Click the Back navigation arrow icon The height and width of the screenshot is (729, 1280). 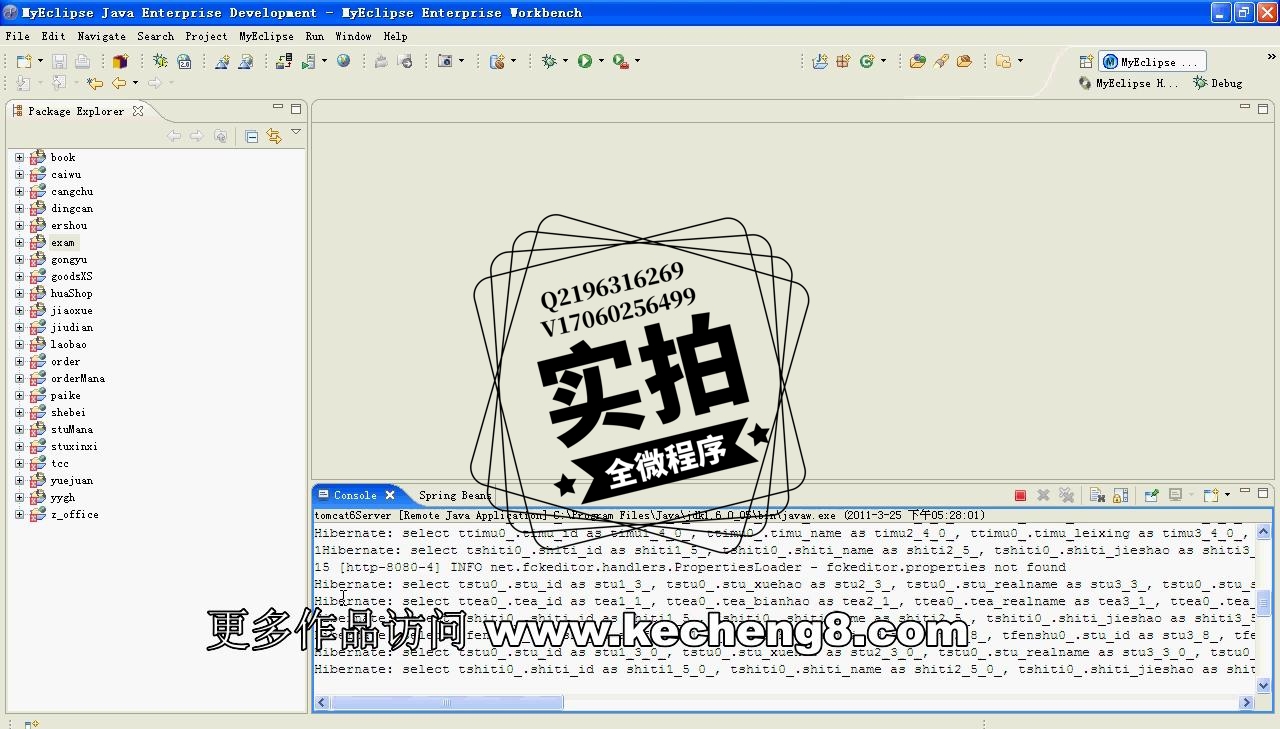(119, 83)
